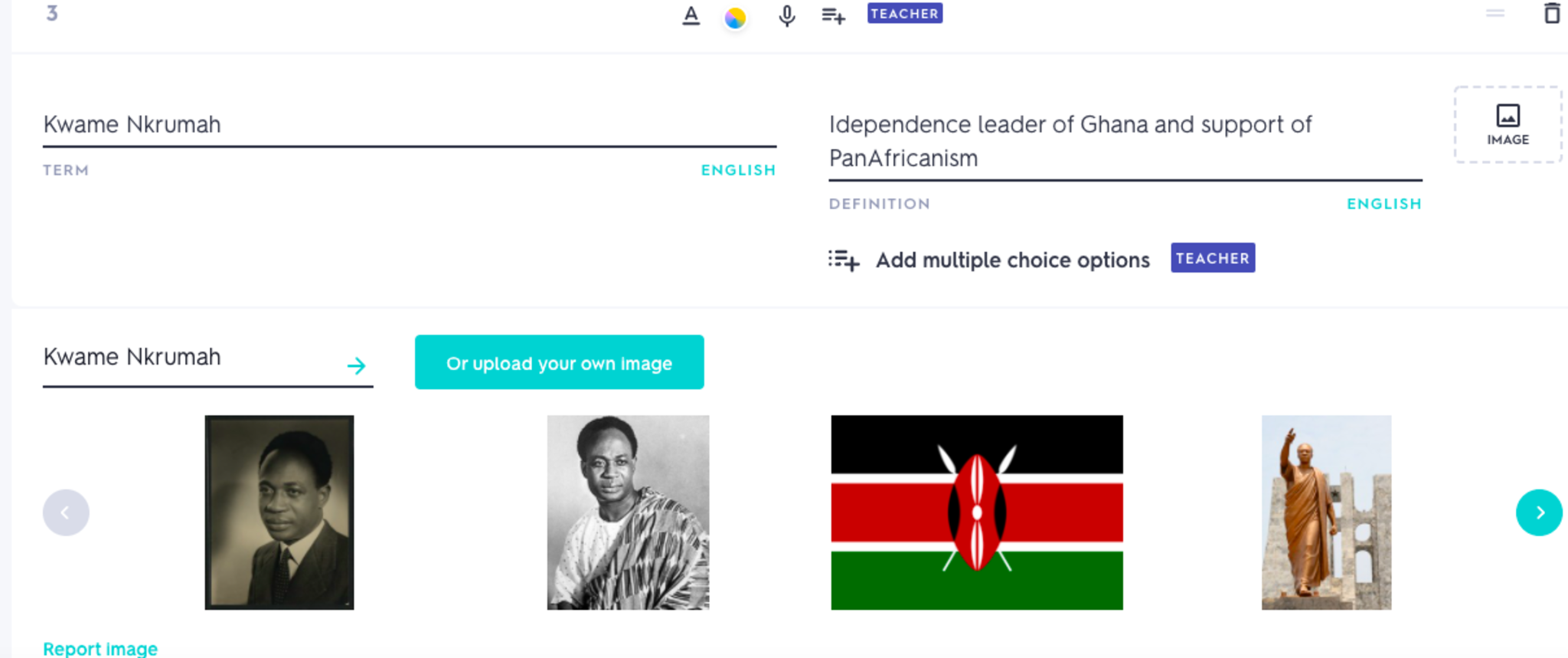Screen dimensions: 1568x658
Task: Open the color highlight circle picker
Action: (735, 18)
